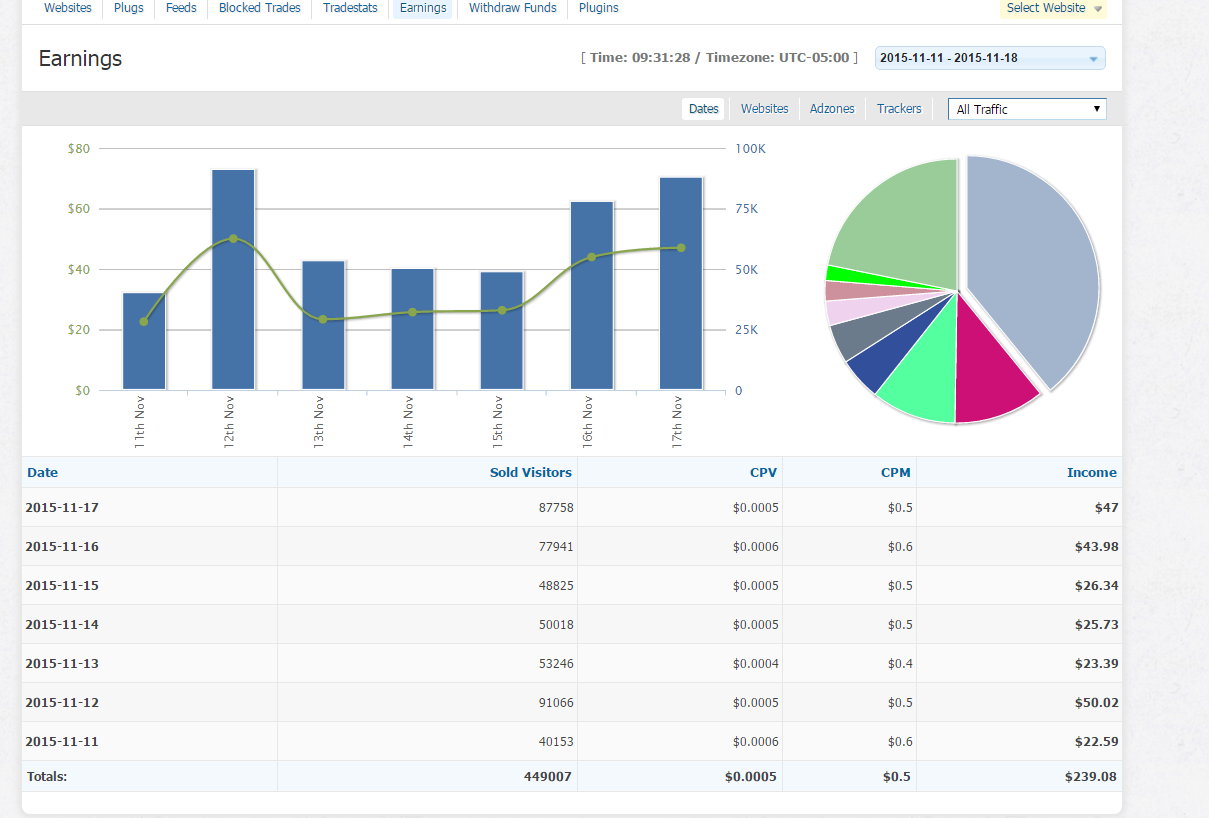The height and width of the screenshot is (818, 1209).
Task: Click the Date column header
Action: click(42, 473)
